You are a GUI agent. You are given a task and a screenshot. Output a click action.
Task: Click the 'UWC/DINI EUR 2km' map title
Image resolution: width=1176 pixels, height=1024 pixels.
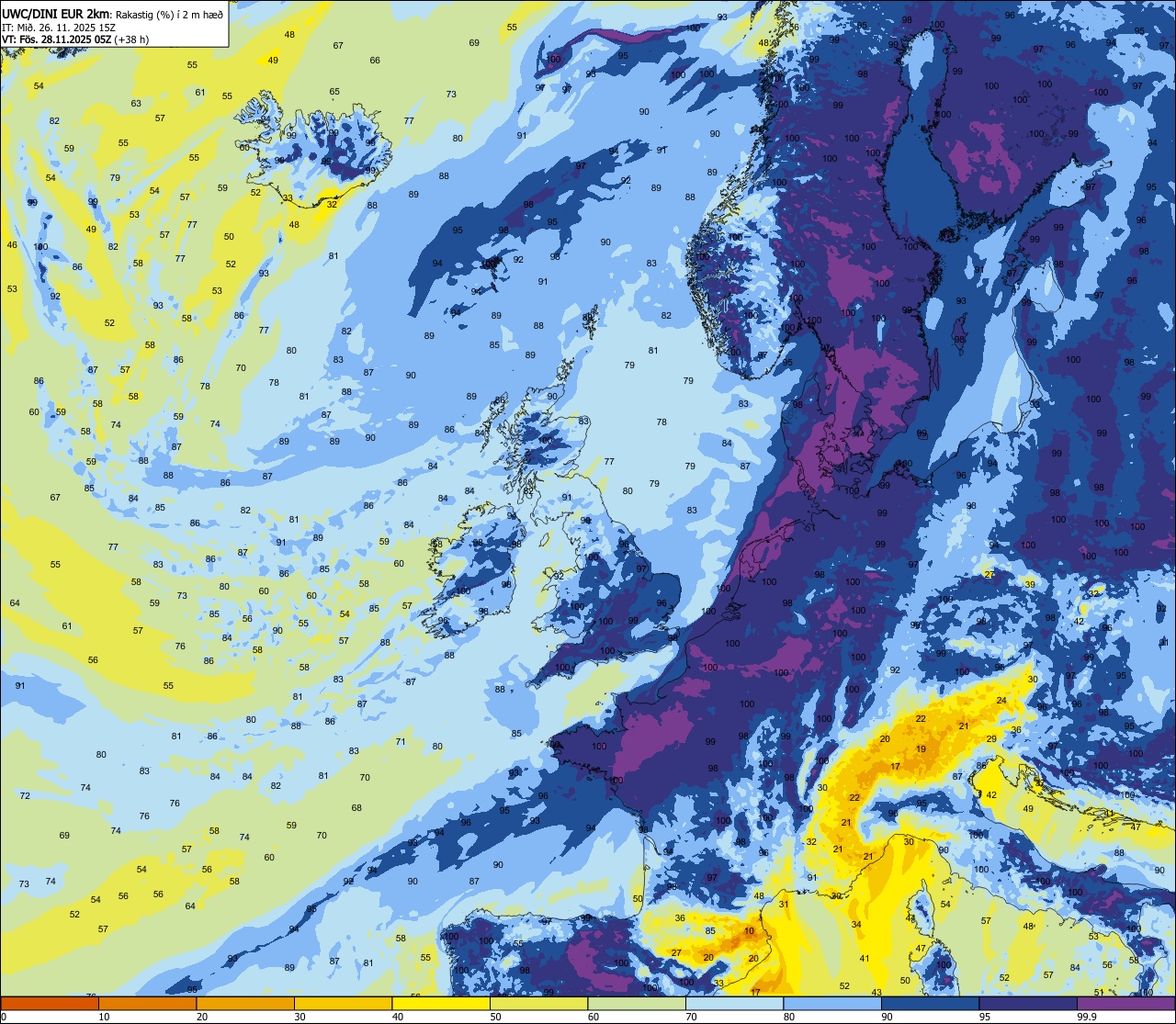[56, 13]
